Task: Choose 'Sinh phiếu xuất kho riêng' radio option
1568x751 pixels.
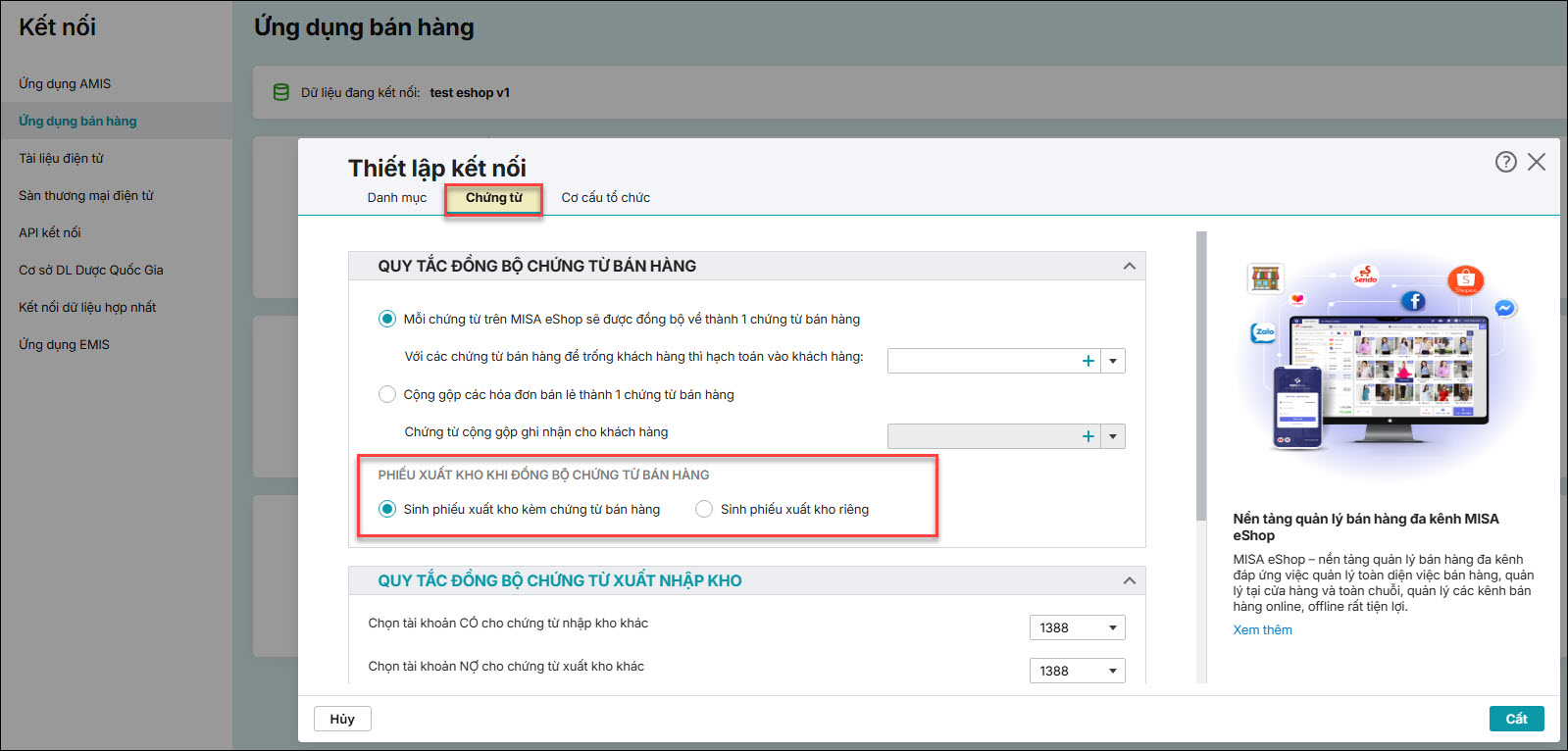Action: click(704, 509)
